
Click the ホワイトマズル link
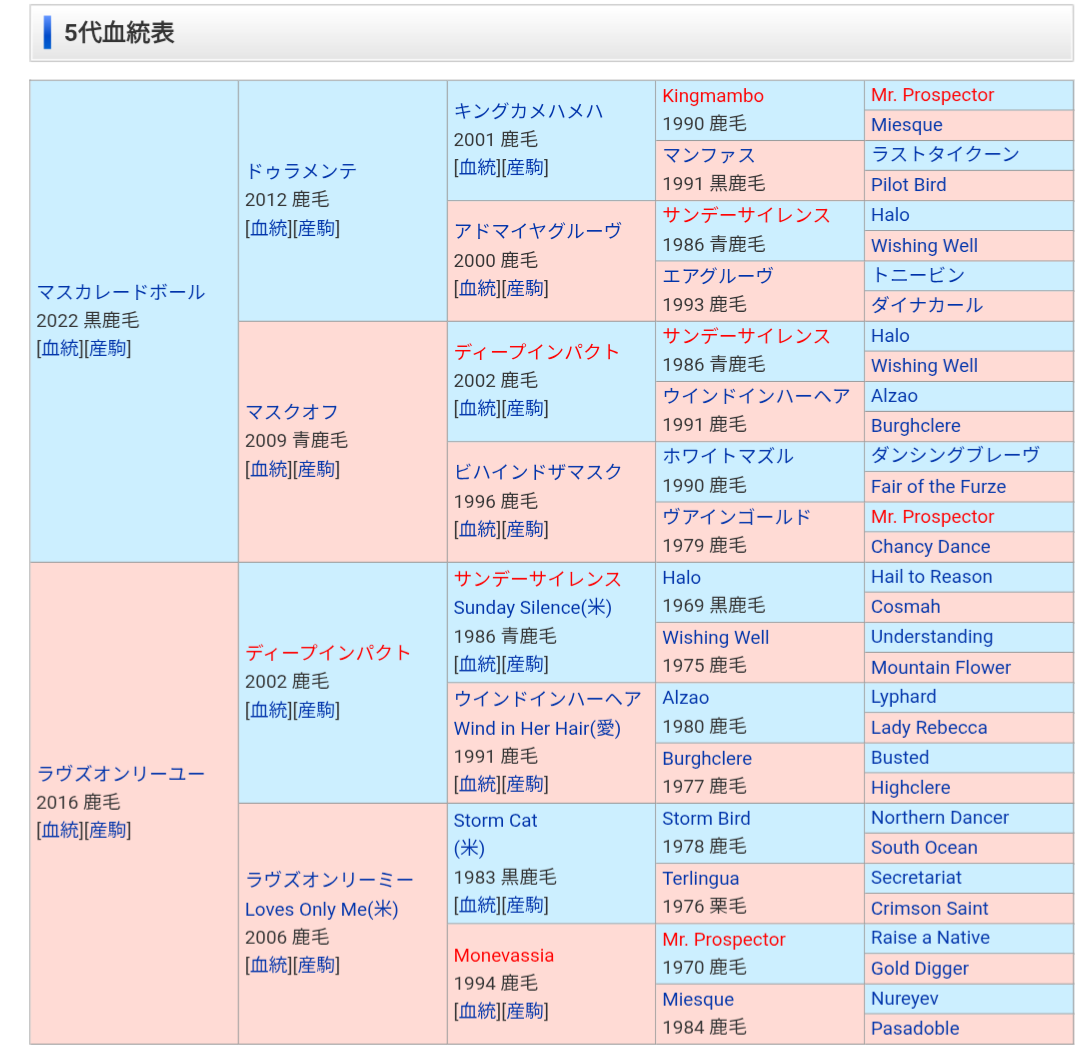[727, 456]
